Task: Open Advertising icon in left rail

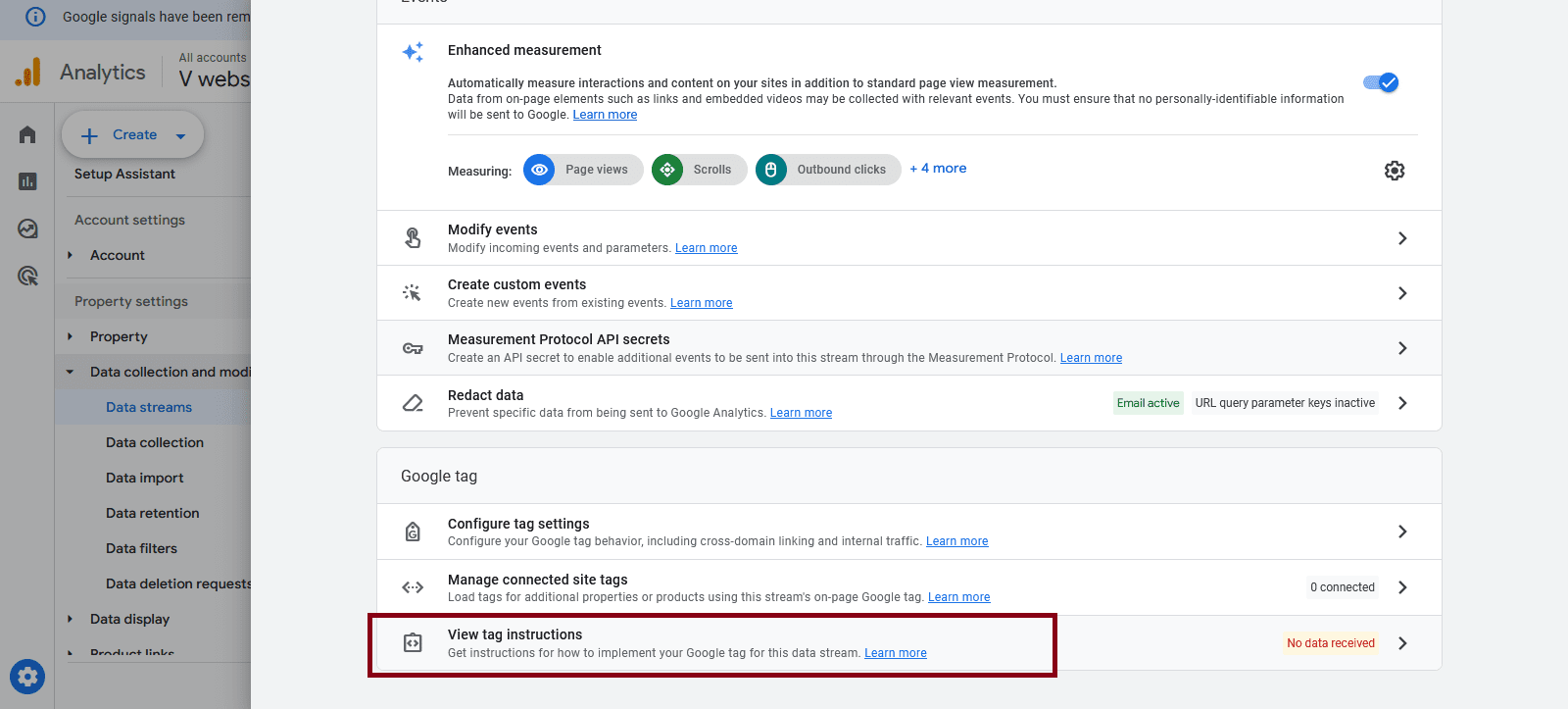Action: 27,276
